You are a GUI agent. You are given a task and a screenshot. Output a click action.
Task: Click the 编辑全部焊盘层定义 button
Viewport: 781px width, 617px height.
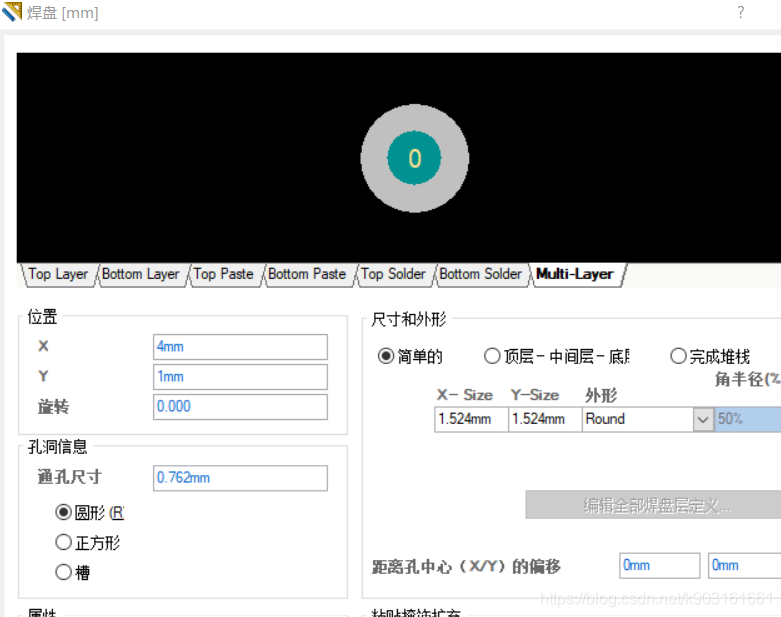(653, 505)
